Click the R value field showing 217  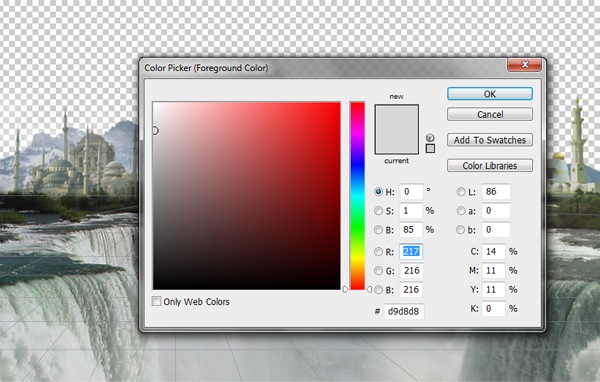(411, 251)
